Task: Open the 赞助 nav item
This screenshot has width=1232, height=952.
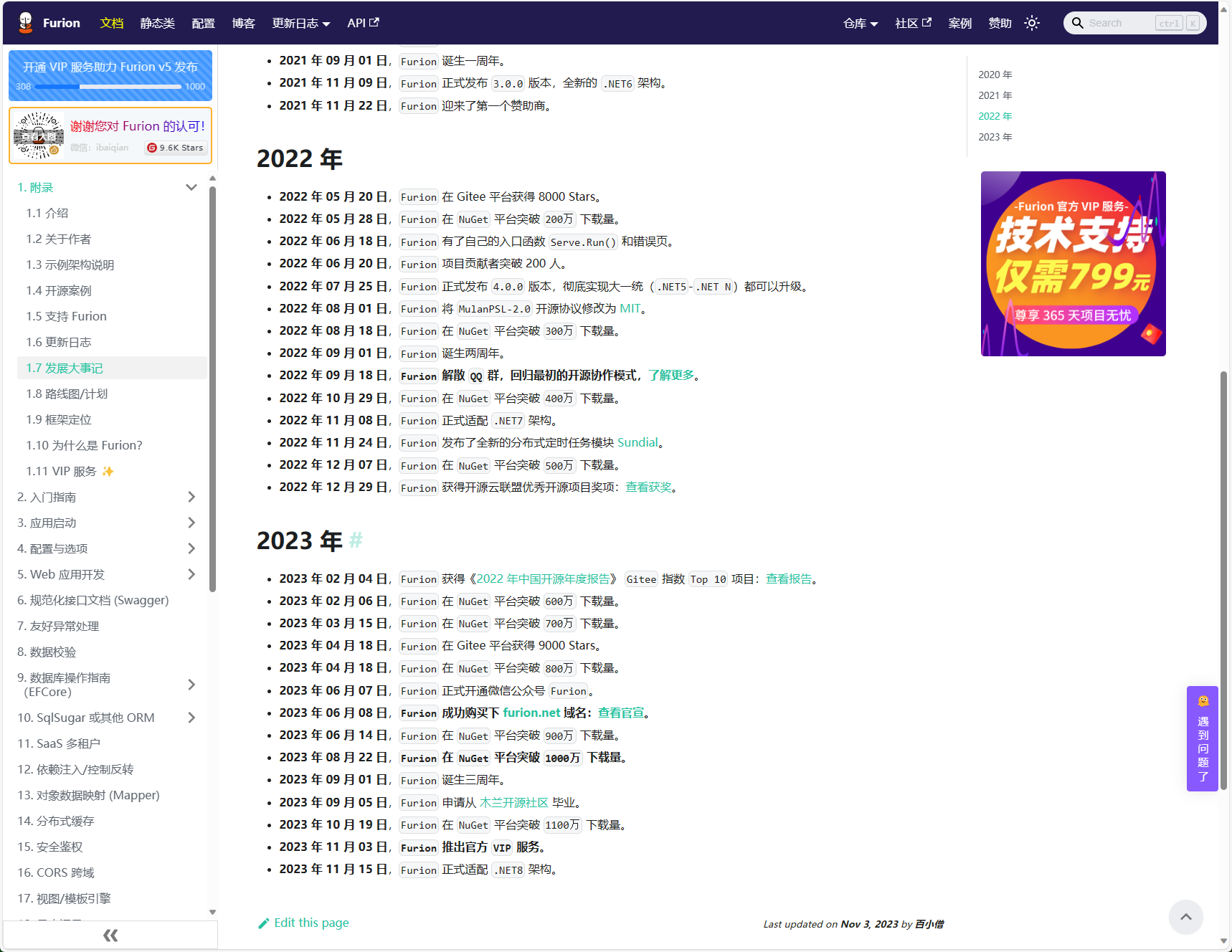Action: pos(1000,23)
